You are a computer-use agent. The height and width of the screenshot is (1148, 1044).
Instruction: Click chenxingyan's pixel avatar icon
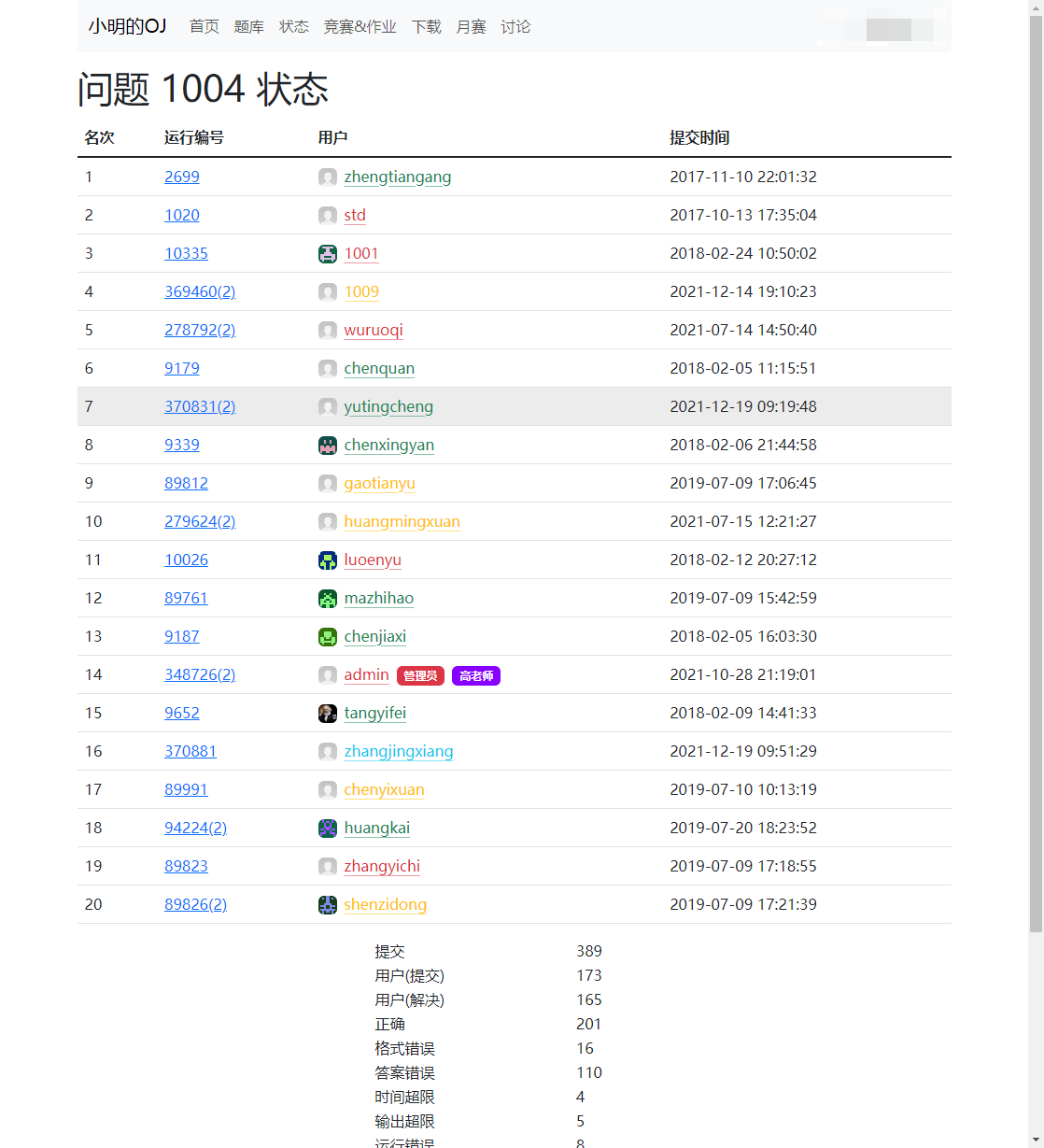click(327, 446)
